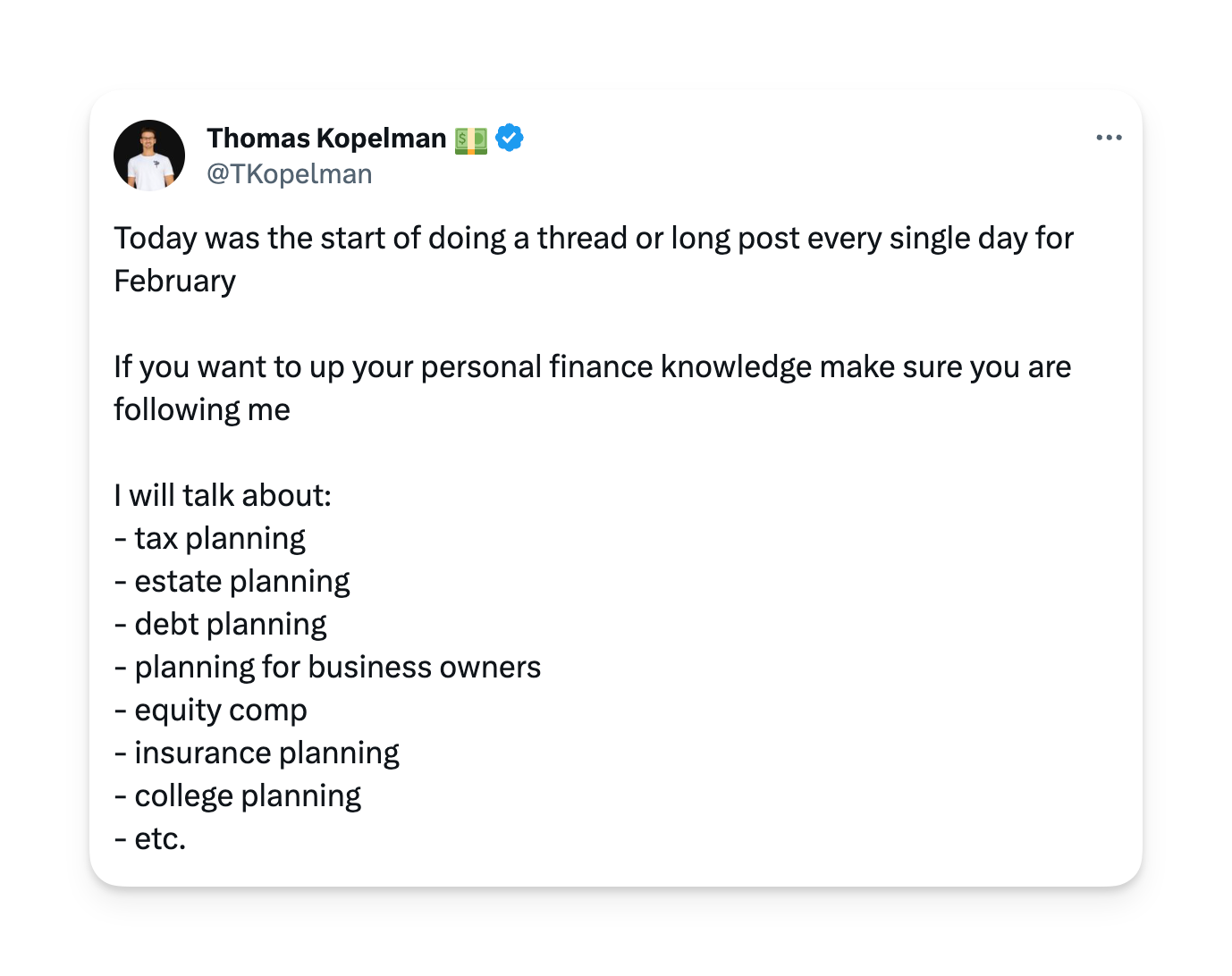Click the word "February" in the tweet
1232x976 pixels.
click(175, 282)
